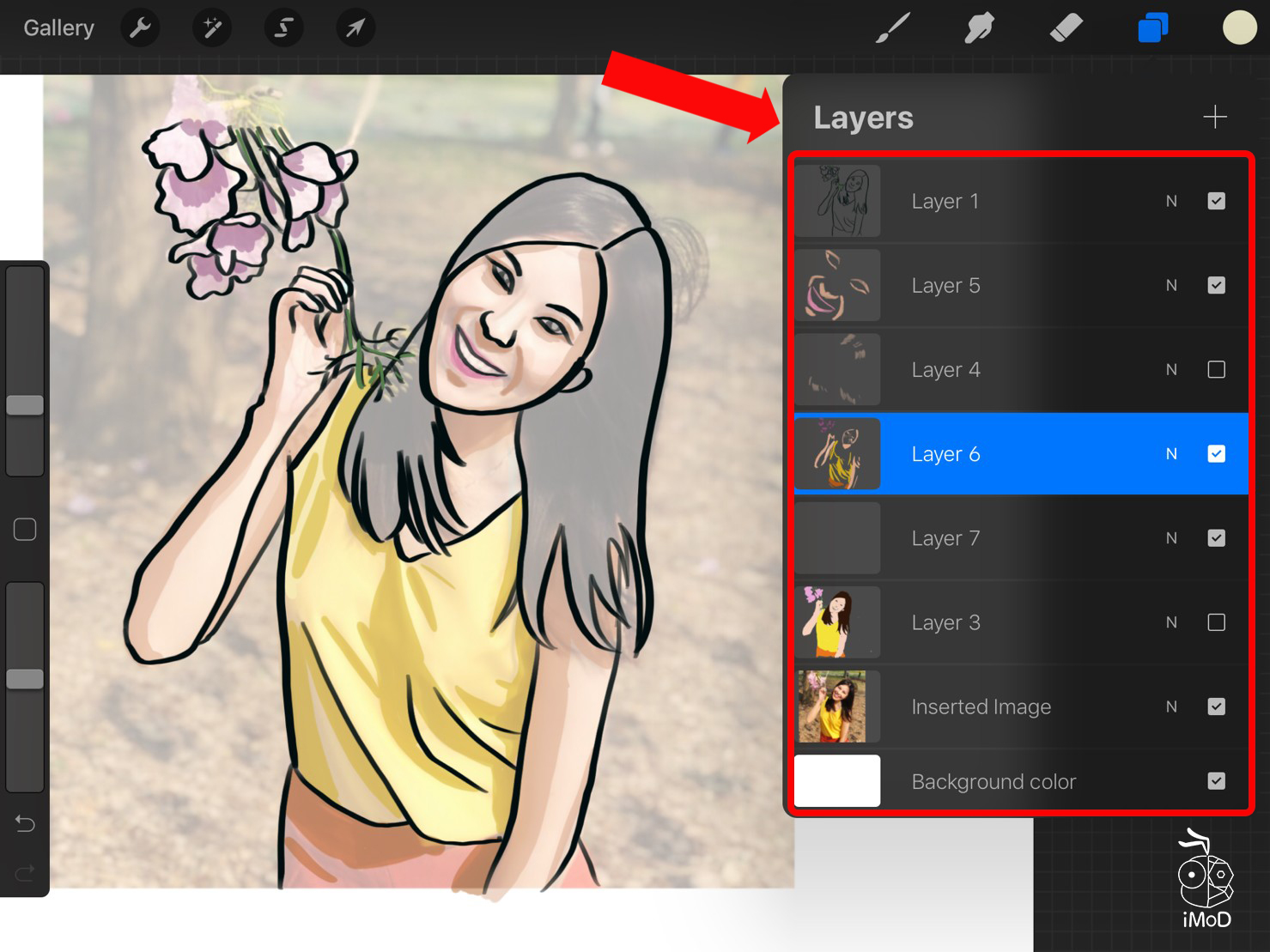Add a new layer with plus icon

pos(1214,117)
